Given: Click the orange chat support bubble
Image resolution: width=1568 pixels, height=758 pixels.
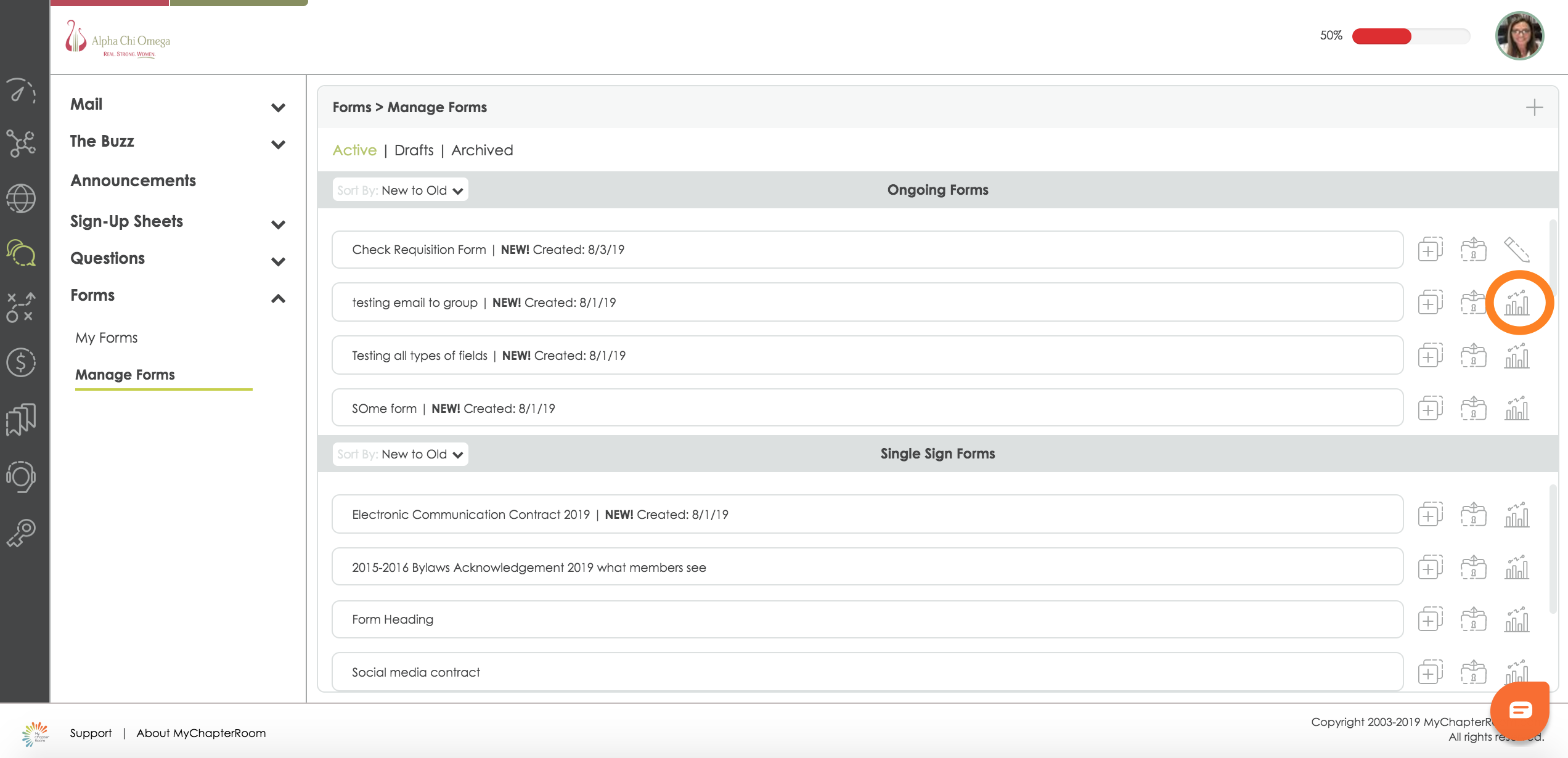Looking at the screenshot, I should tap(1520, 711).
